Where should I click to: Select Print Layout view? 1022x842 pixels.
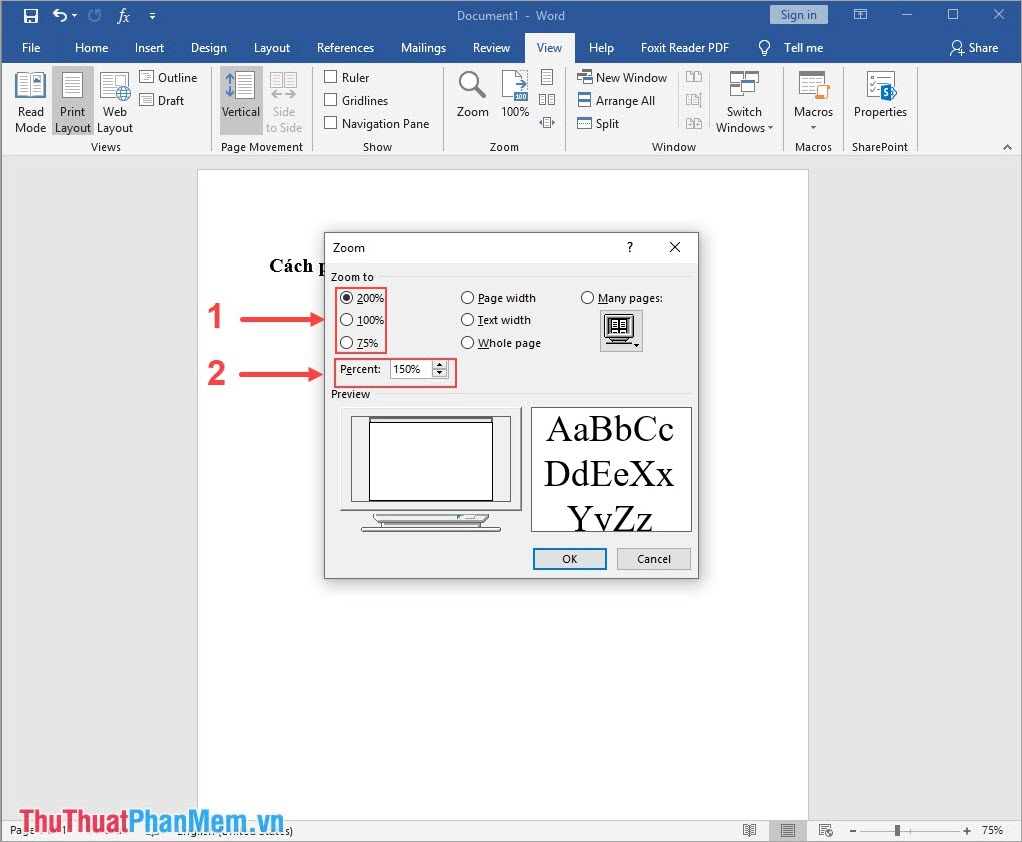pos(72,103)
